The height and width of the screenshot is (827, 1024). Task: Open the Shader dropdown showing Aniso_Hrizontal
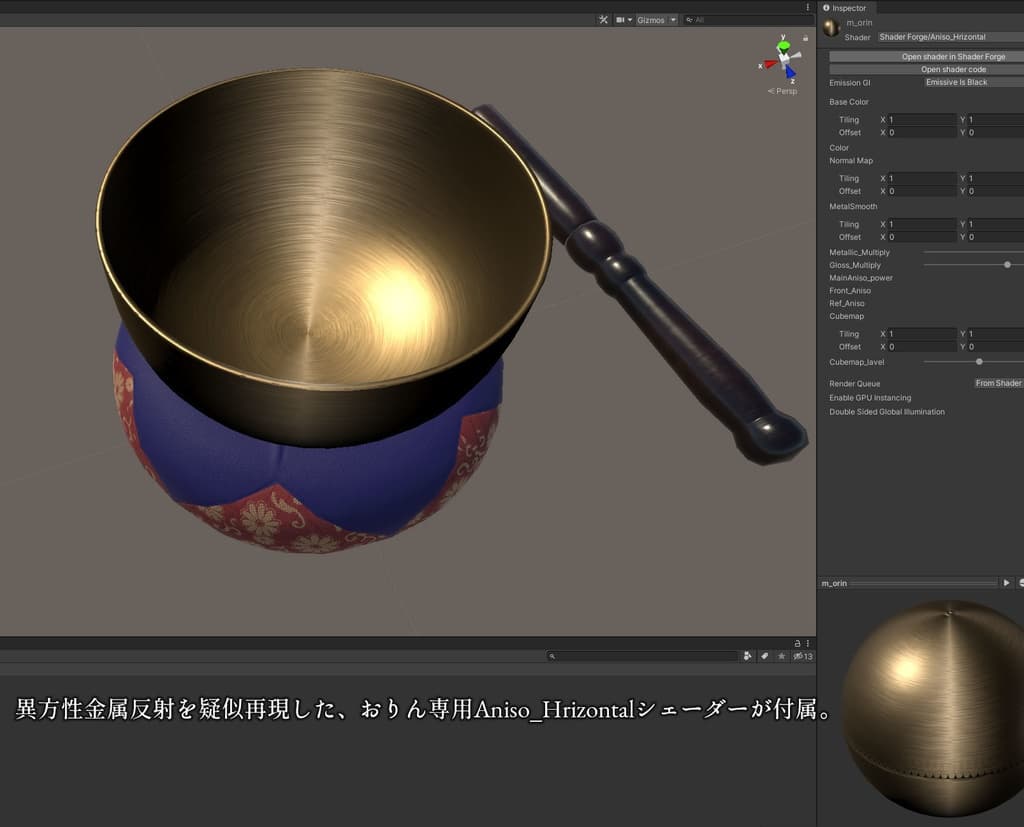948,36
